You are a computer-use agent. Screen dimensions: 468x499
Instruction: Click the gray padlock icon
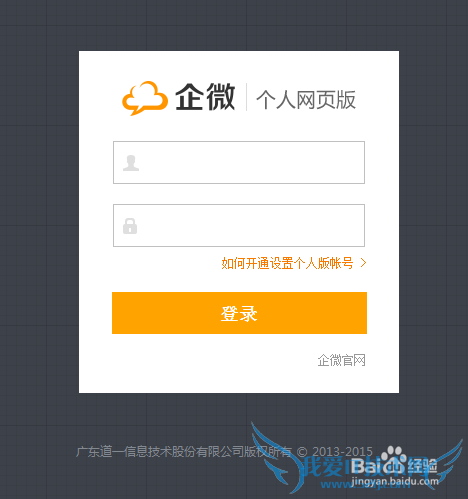point(130,226)
